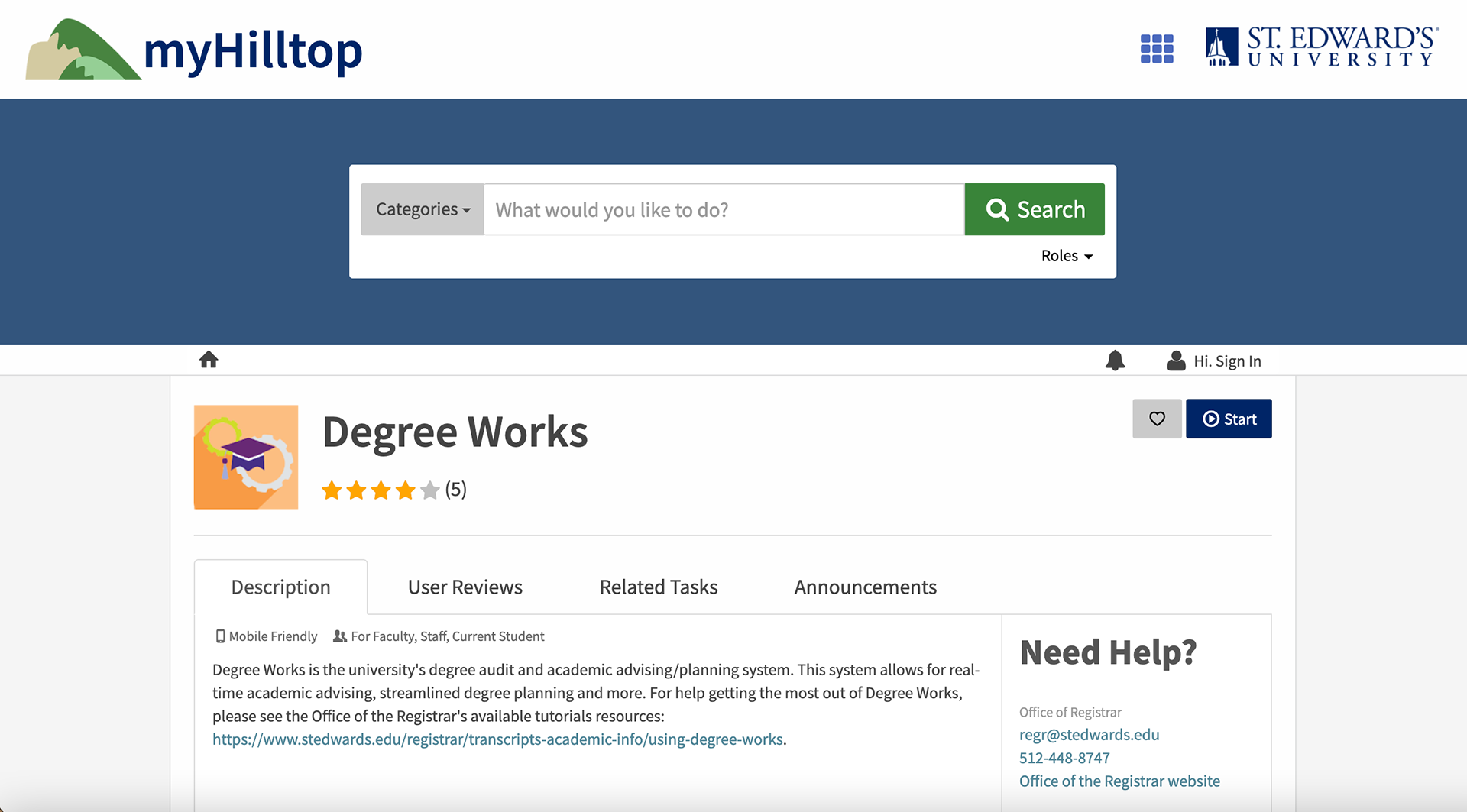Image resolution: width=1467 pixels, height=812 pixels.
Task: Click the Degree Works title heading
Action: [455, 432]
